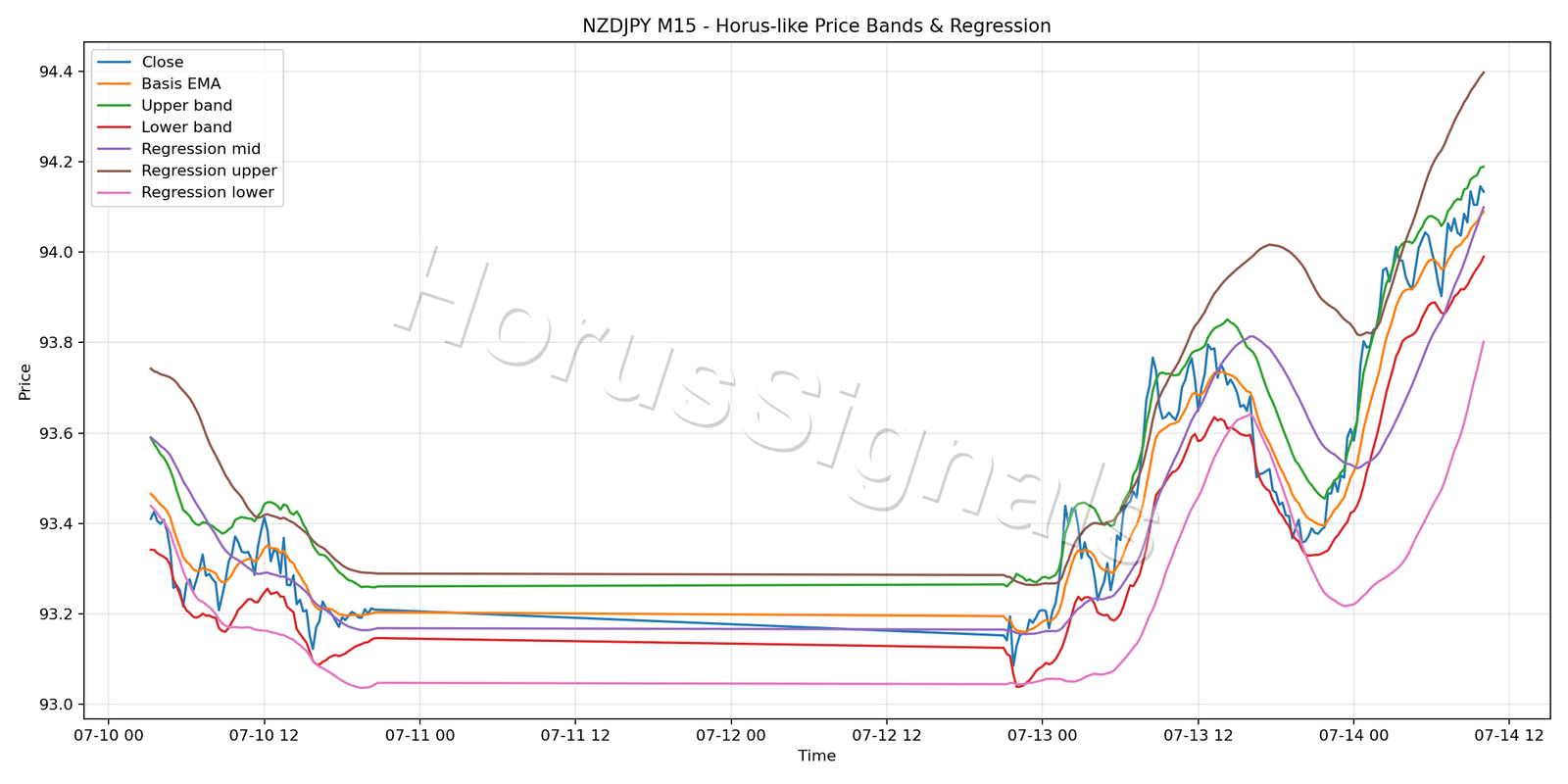Click the 07-14 12 x-axis tick label
The height and width of the screenshot is (784, 1568).
pos(1509,735)
